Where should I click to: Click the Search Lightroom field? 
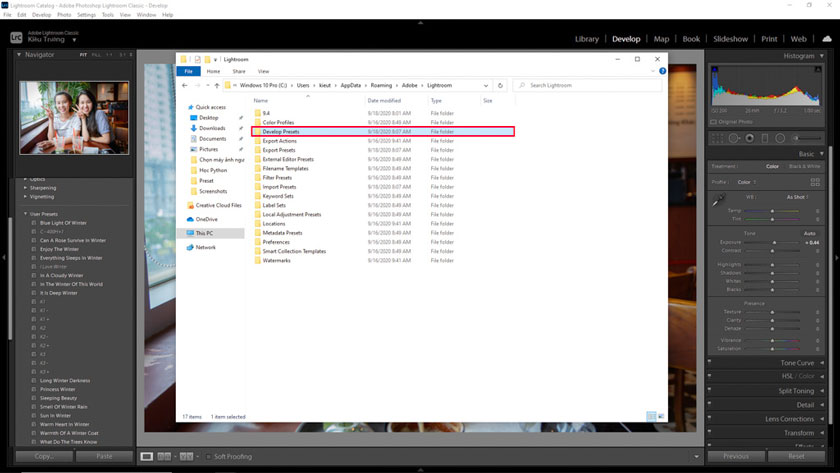coord(587,85)
